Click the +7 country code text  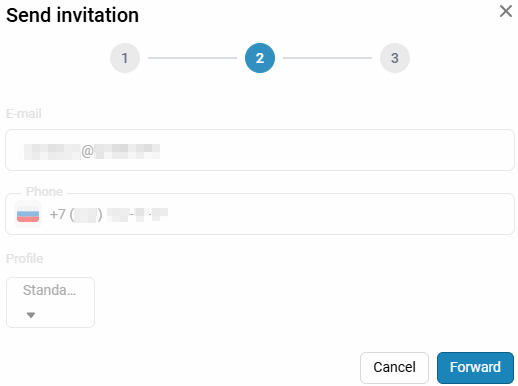(57, 214)
